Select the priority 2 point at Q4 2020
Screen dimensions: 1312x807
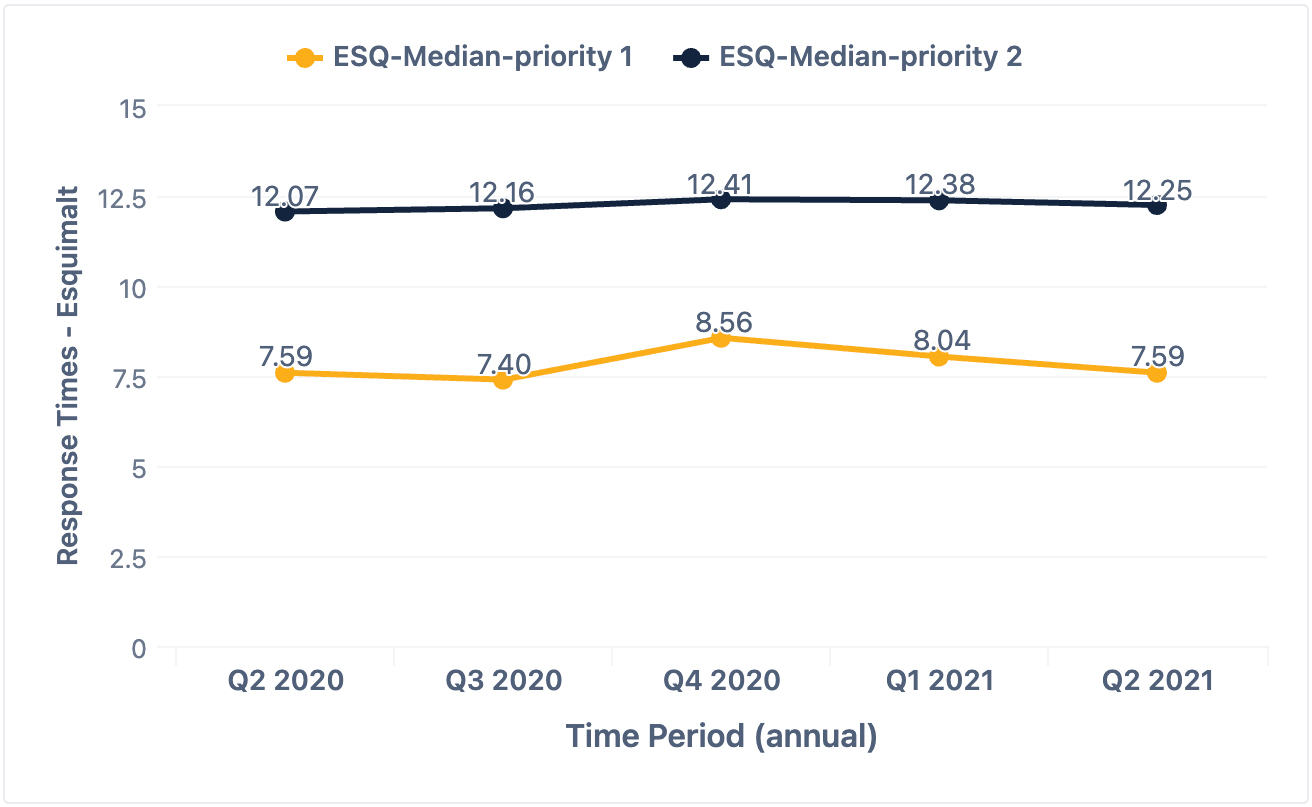(x=721, y=199)
